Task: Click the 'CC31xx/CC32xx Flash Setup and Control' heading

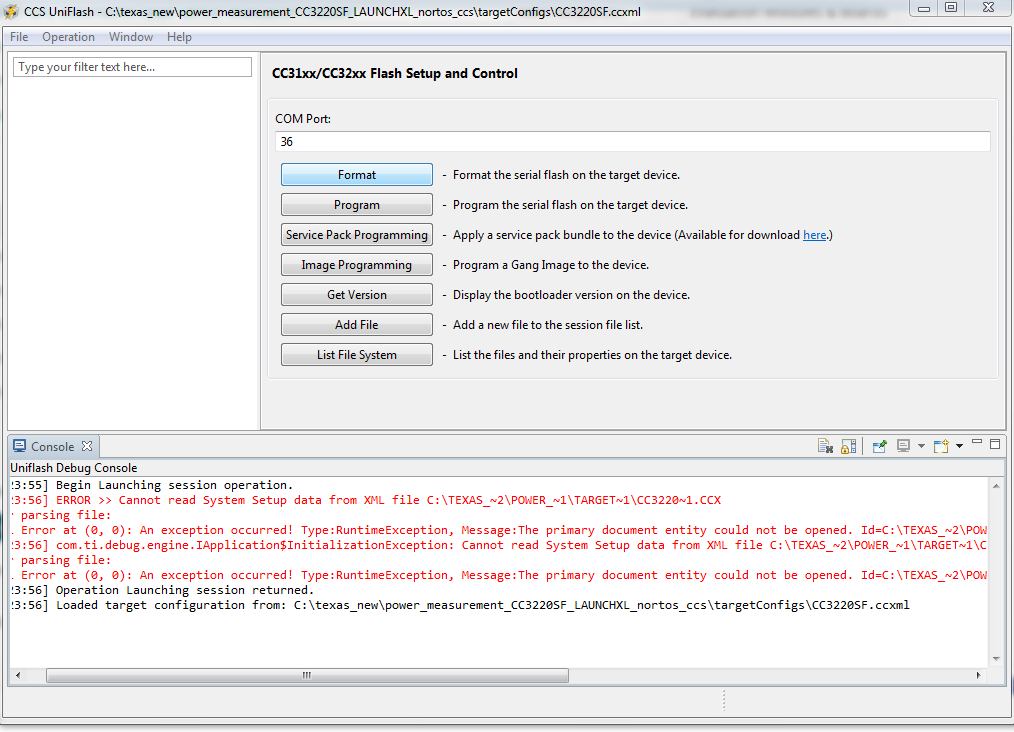Action: (x=394, y=73)
